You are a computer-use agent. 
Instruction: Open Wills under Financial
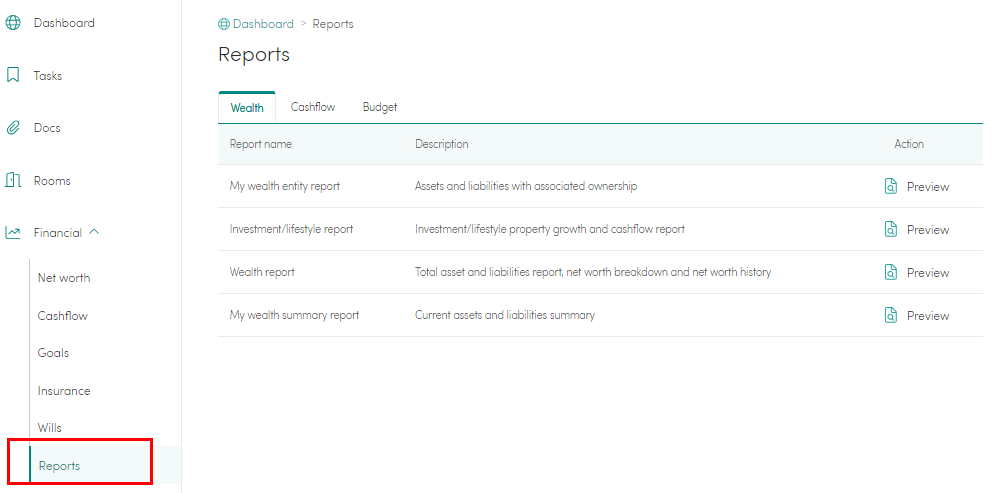point(49,428)
